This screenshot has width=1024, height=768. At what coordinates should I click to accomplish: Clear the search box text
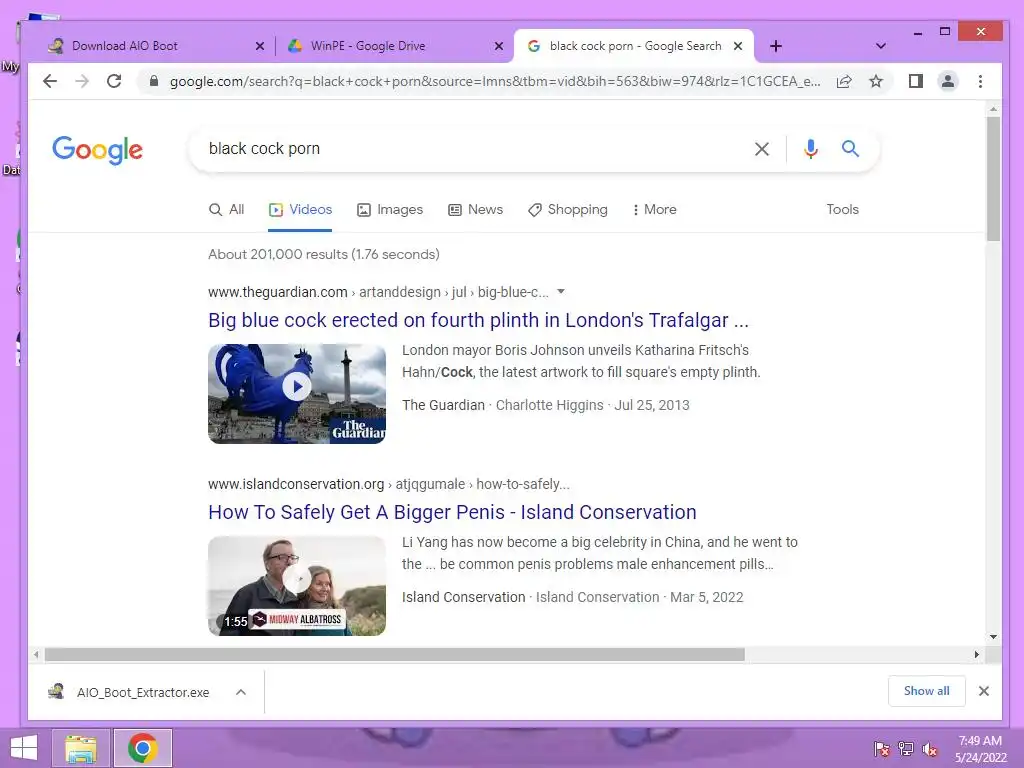[761, 149]
